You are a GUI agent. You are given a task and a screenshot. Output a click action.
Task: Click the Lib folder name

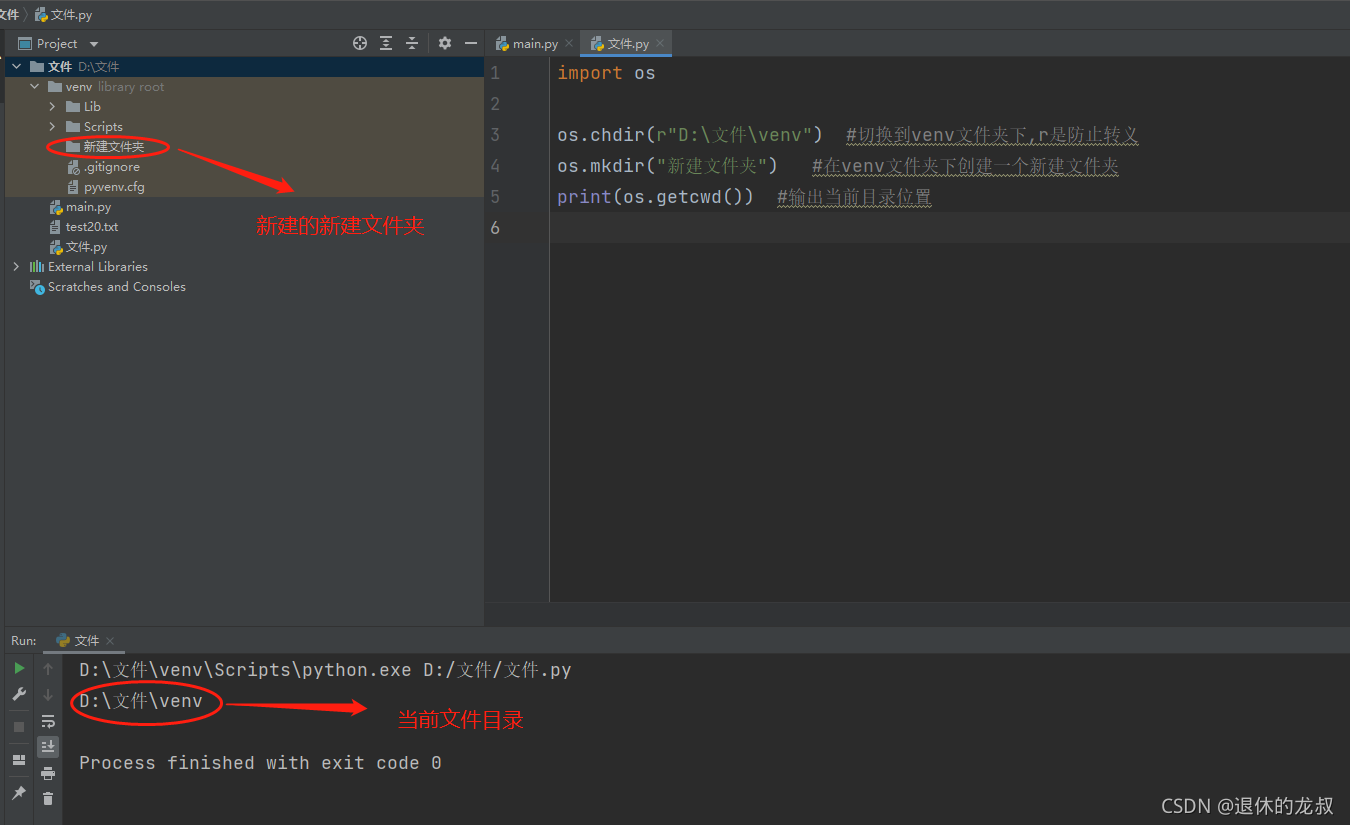click(92, 107)
